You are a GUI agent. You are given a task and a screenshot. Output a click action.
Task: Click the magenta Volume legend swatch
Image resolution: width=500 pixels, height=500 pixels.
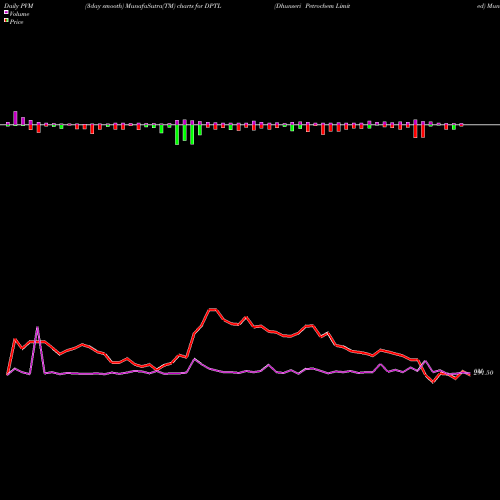(6, 13)
